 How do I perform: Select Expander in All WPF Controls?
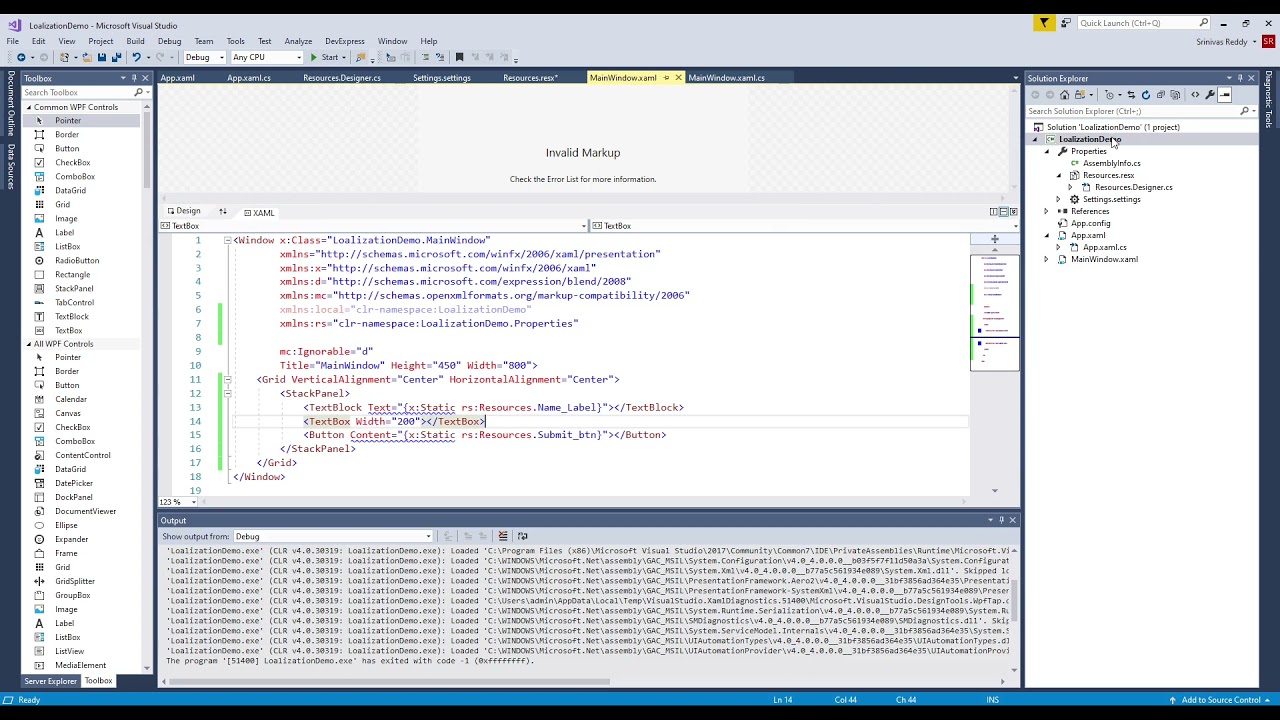pyautogui.click(x=71, y=540)
